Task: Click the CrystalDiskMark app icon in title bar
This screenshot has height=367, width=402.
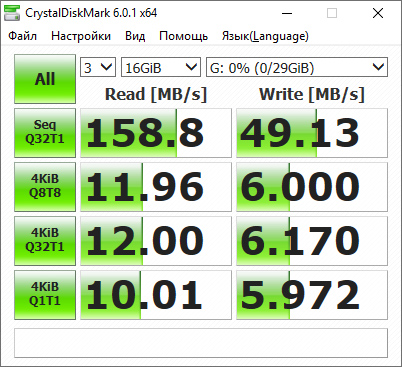Action: point(13,13)
